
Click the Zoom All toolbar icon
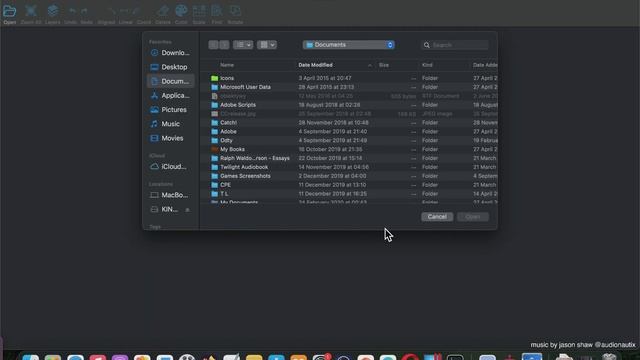coord(31,11)
